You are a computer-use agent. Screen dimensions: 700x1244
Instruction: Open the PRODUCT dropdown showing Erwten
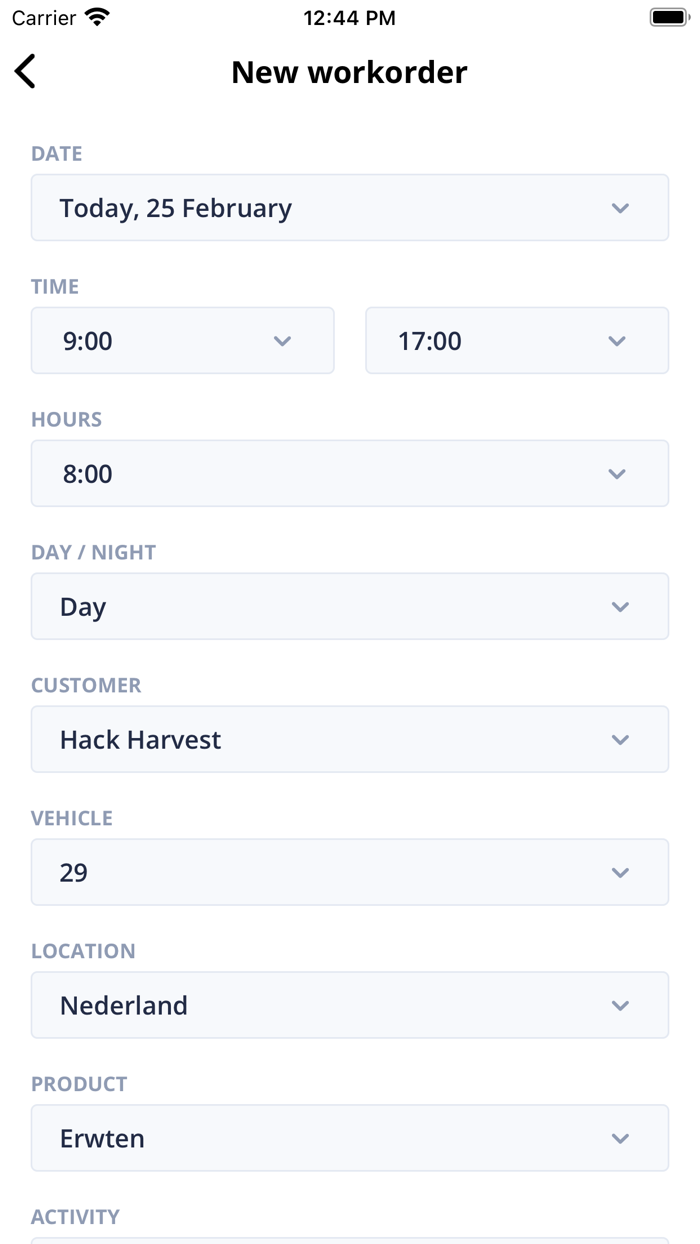350,1138
